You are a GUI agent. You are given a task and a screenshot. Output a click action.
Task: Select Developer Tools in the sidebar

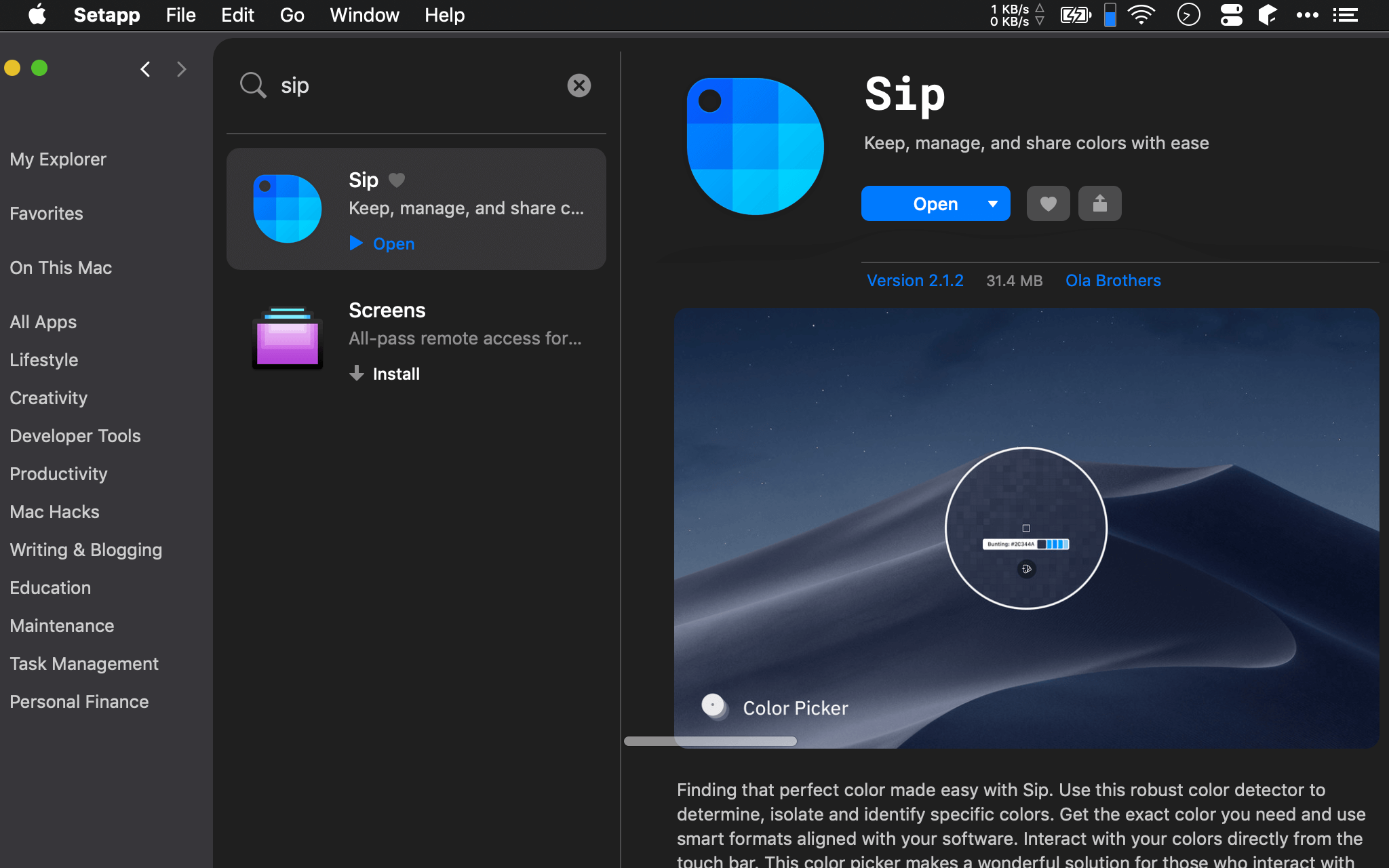[75, 436]
